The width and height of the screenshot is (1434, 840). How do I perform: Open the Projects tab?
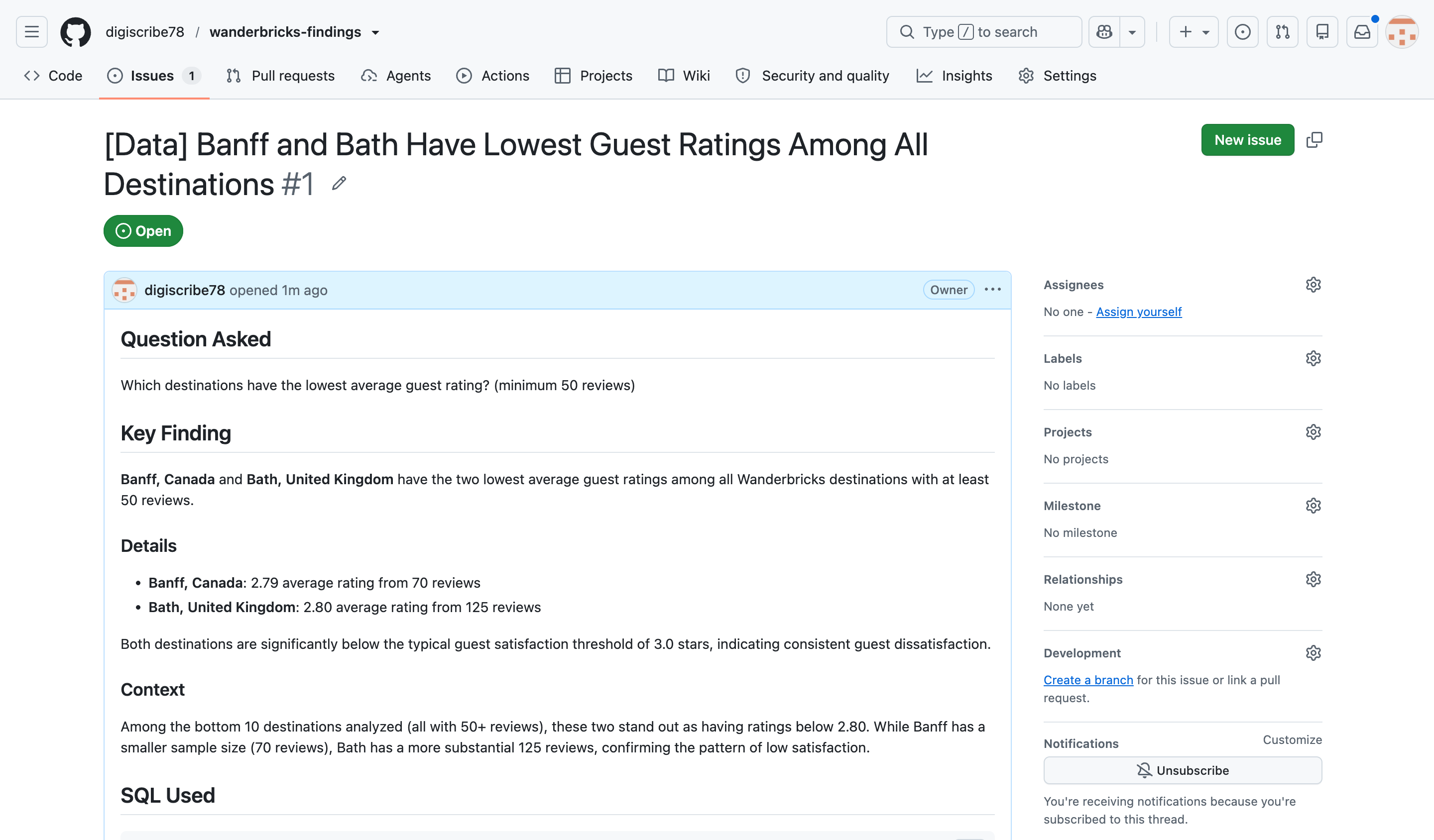pyautogui.click(x=594, y=76)
